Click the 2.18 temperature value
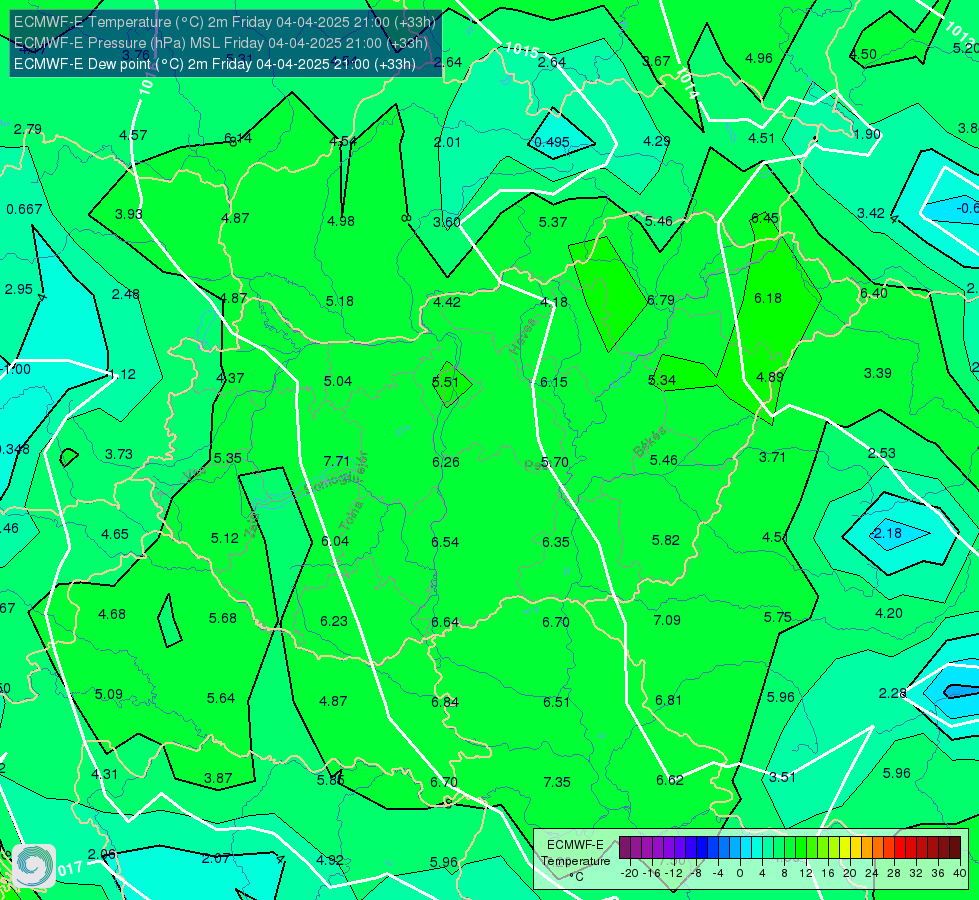 pyautogui.click(x=887, y=533)
